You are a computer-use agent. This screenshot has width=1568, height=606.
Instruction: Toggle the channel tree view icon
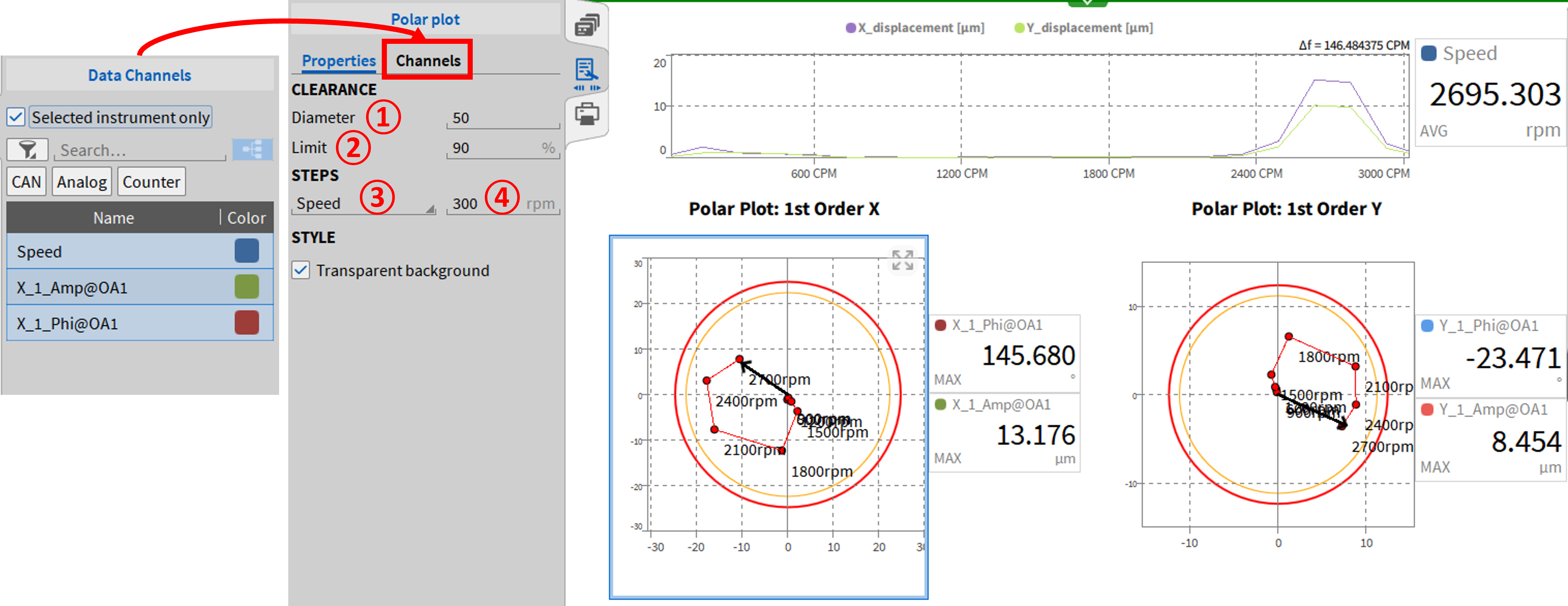(252, 149)
